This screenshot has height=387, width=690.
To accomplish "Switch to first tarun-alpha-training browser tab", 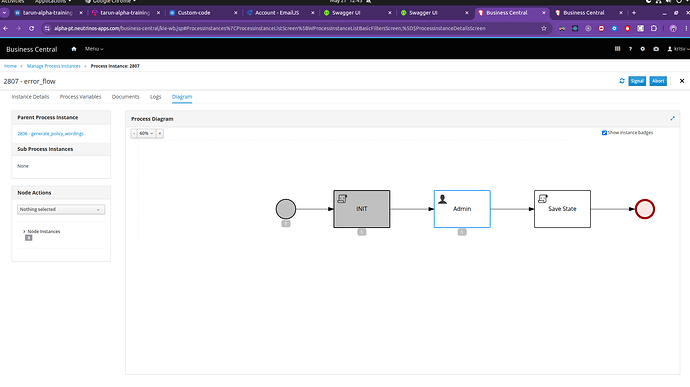I will 48,13.
